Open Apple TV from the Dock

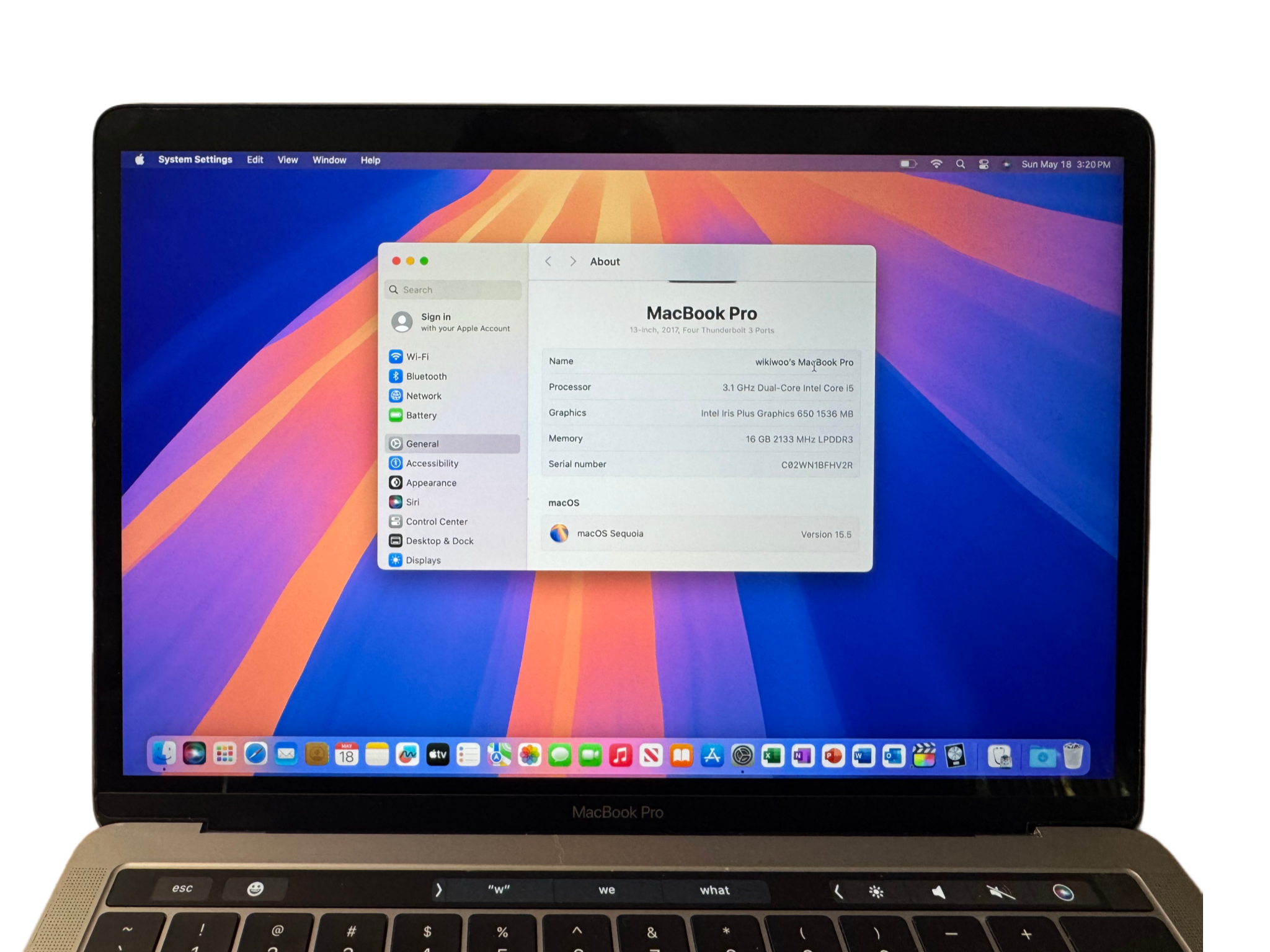point(438,754)
